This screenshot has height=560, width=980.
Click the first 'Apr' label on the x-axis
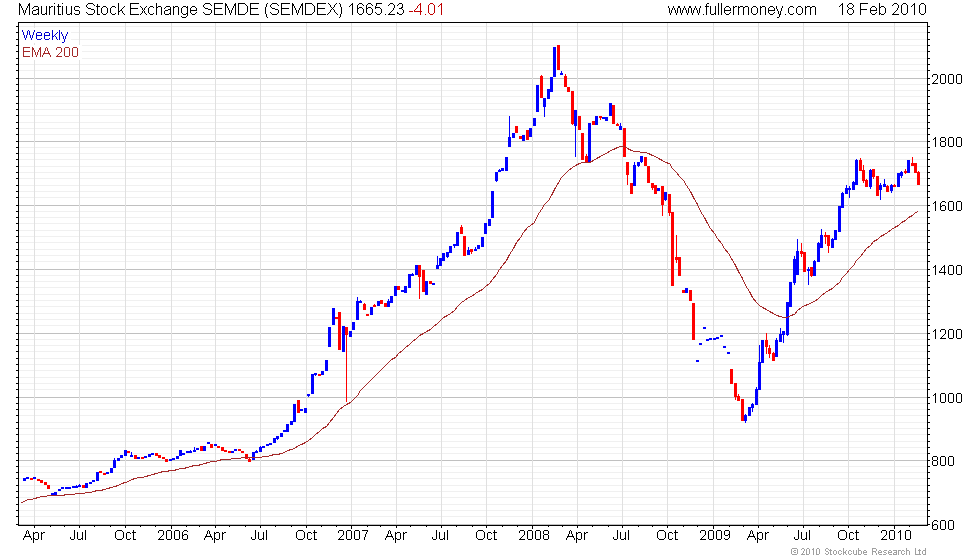click(34, 536)
